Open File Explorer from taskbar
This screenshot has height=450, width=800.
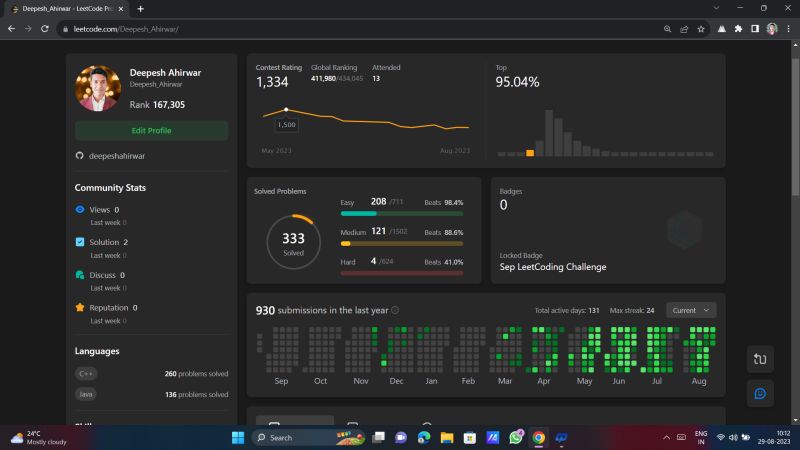[x=446, y=437]
